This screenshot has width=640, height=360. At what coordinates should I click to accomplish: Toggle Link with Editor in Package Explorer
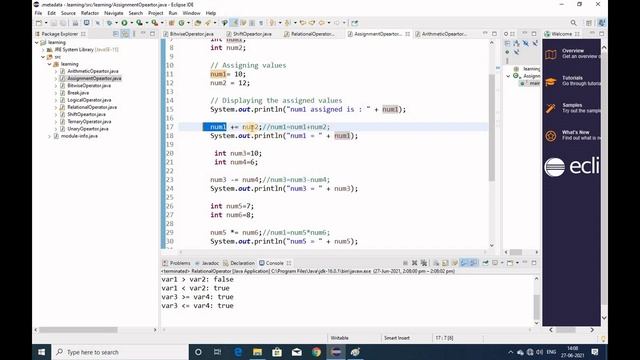125,34
